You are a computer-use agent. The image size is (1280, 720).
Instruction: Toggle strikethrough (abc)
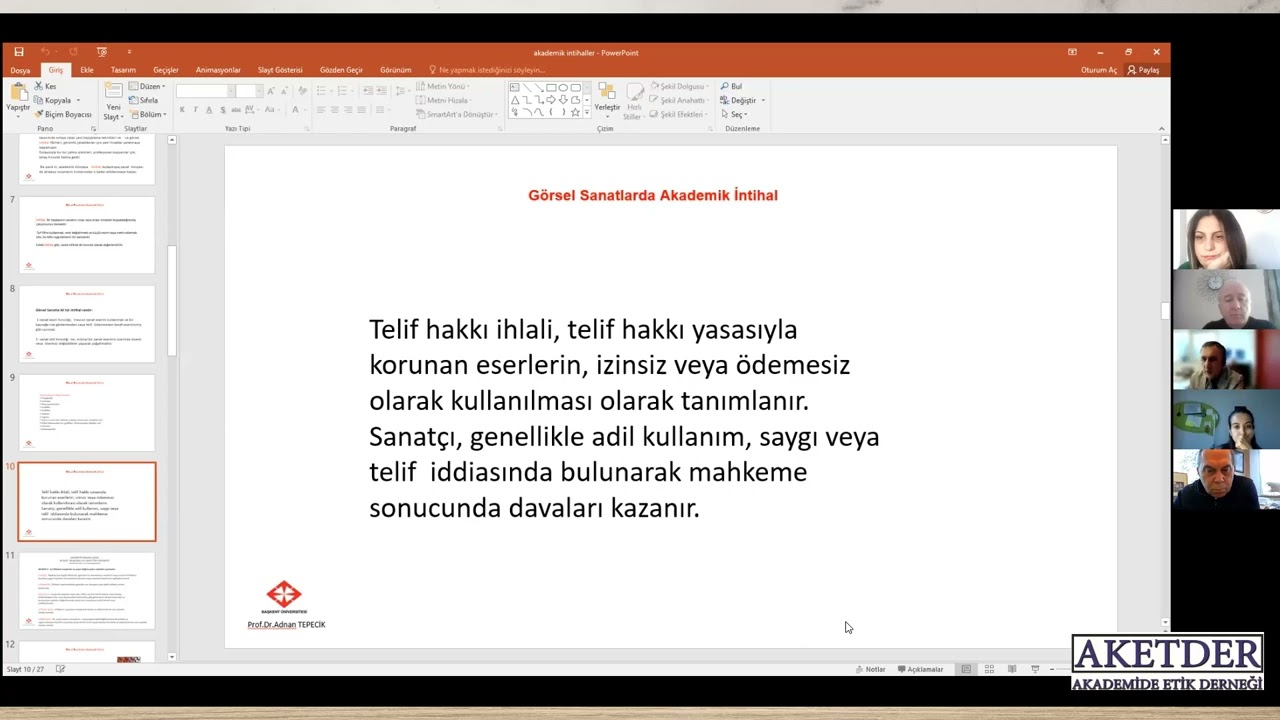pos(236,109)
